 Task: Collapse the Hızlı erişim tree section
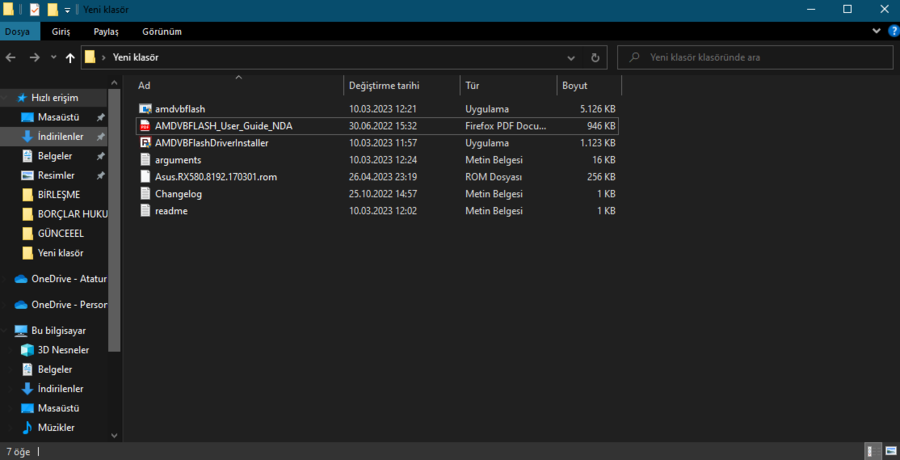[7, 98]
